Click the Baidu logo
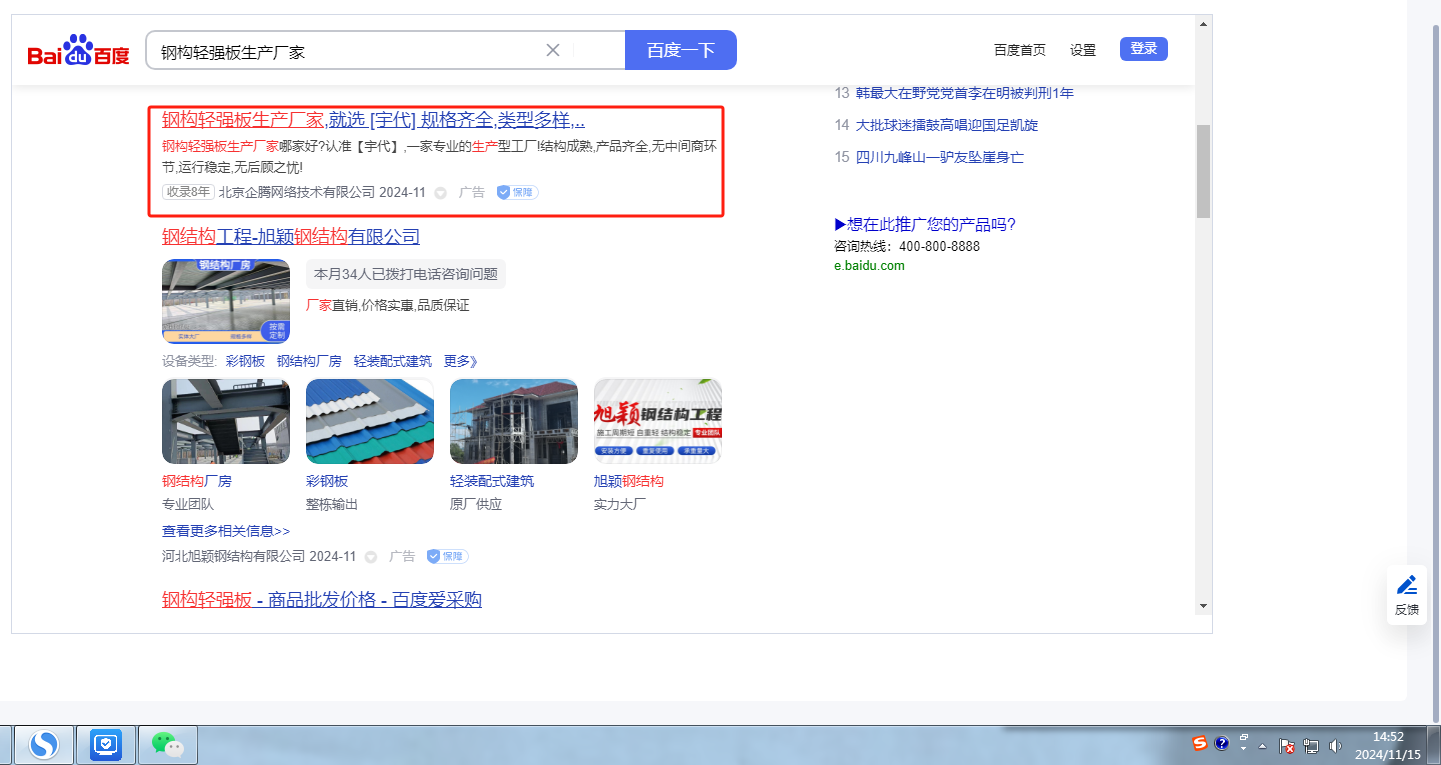This screenshot has height=765, width=1441. pos(78,50)
